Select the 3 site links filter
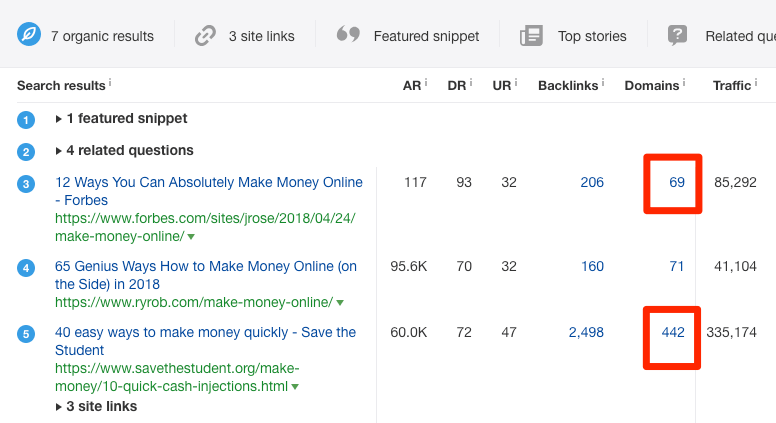The width and height of the screenshot is (776, 423). click(244, 36)
